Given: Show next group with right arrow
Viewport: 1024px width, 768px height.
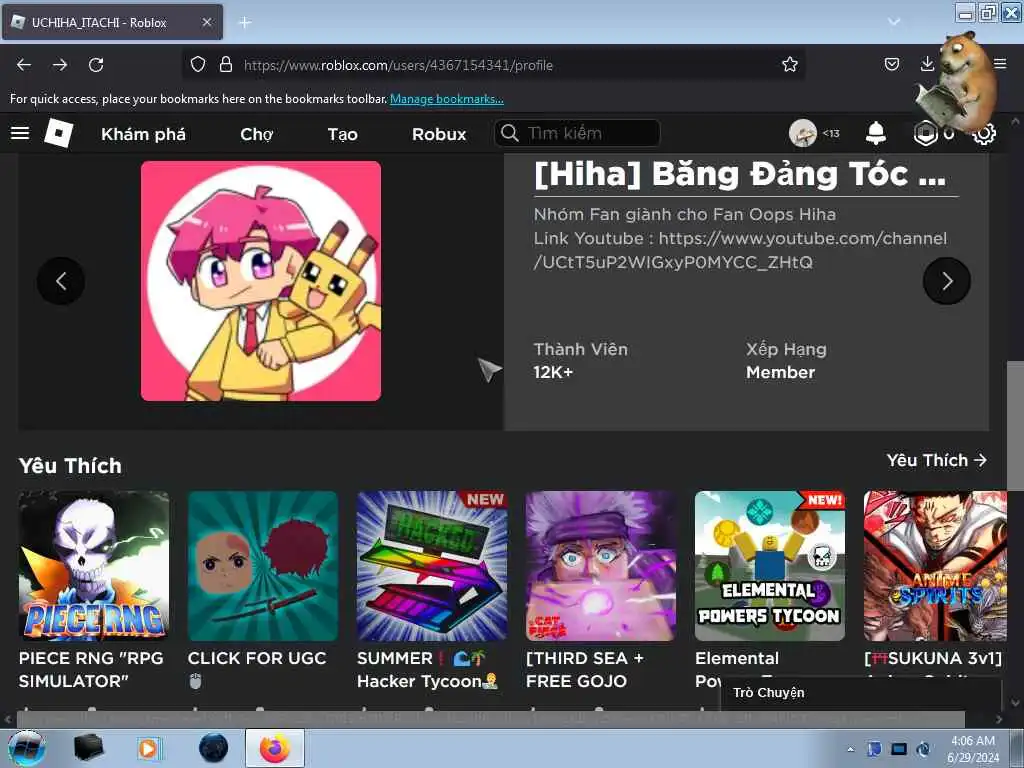Looking at the screenshot, I should click(947, 281).
